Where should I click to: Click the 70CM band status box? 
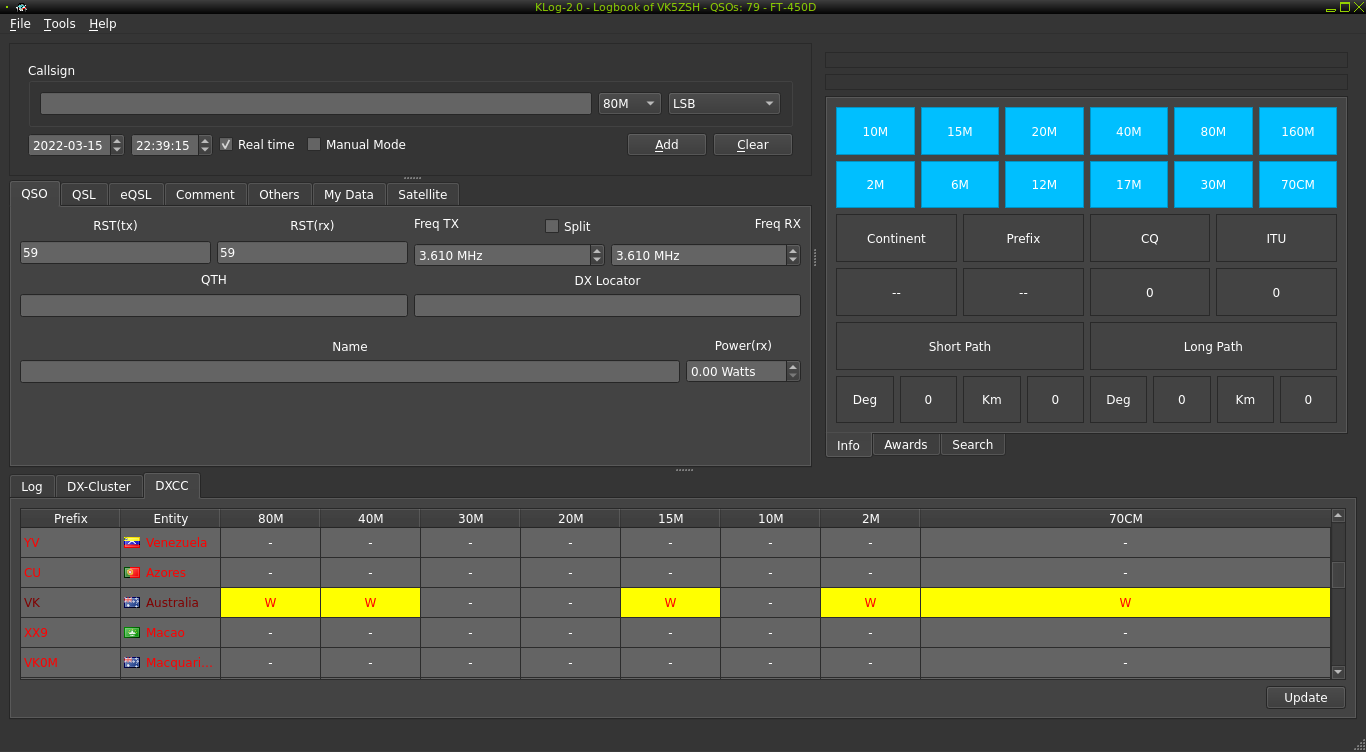tap(1298, 185)
